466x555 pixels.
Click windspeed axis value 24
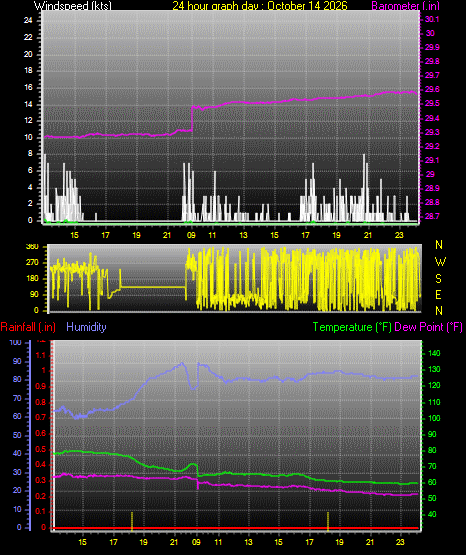pos(28,21)
